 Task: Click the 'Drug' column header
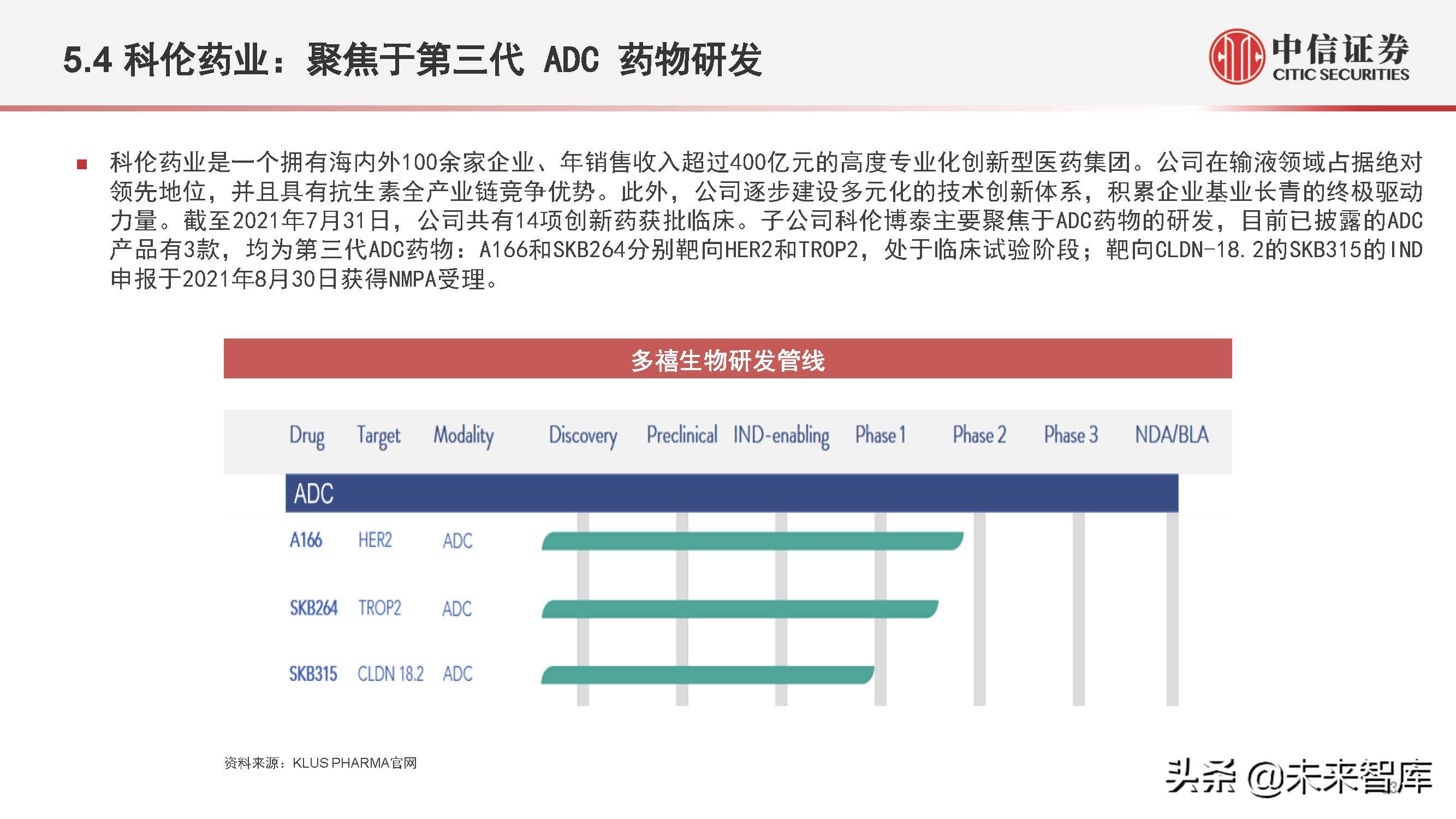307,436
